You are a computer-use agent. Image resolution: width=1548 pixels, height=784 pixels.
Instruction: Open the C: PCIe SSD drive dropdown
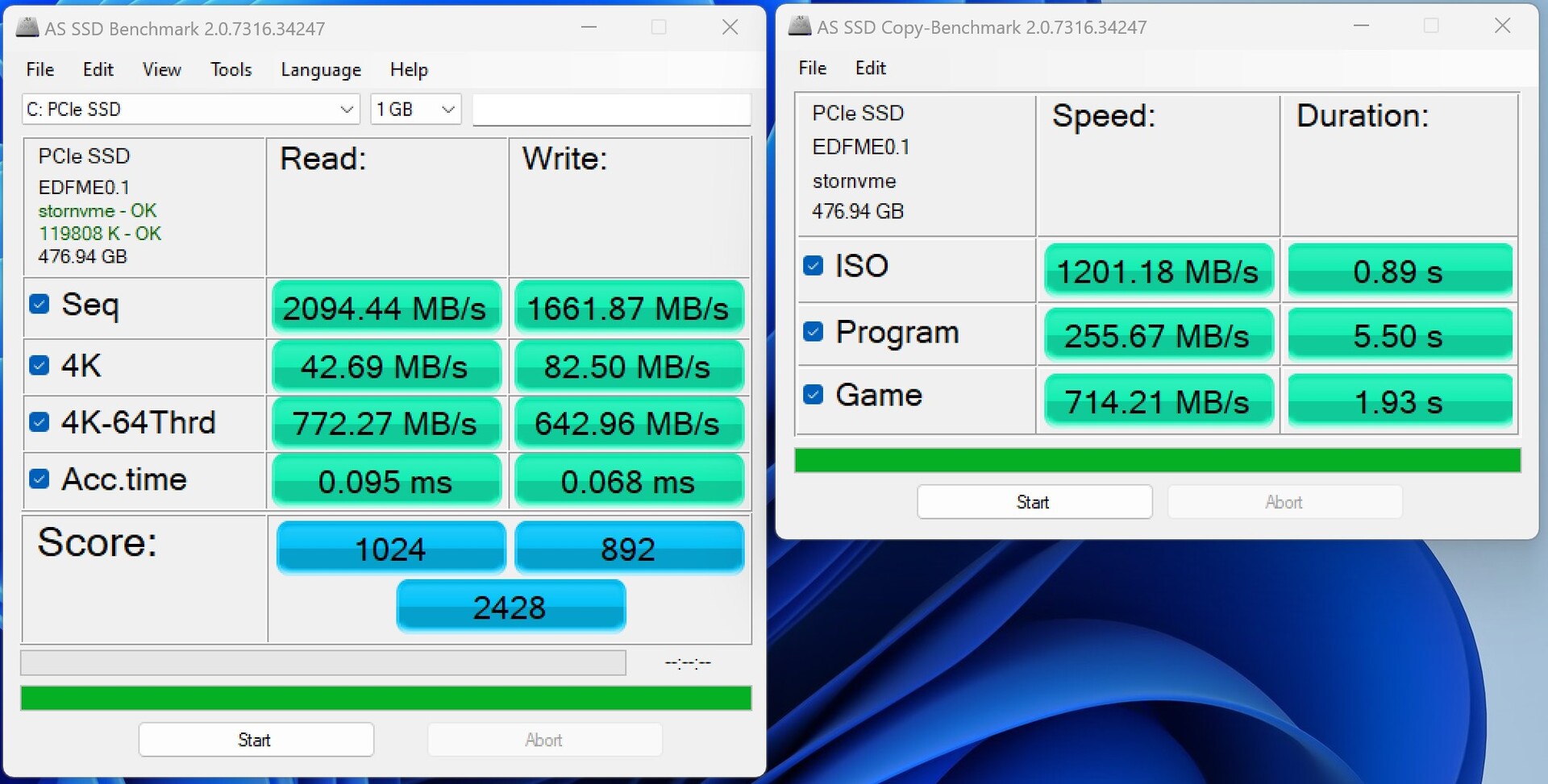point(190,109)
